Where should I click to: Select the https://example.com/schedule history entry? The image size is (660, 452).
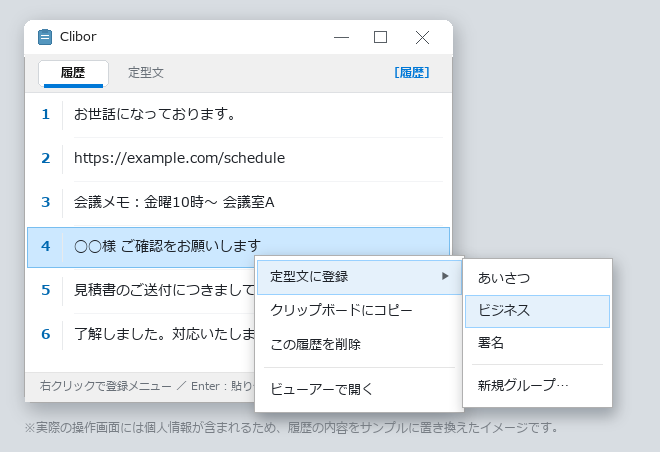click(238, 158)
